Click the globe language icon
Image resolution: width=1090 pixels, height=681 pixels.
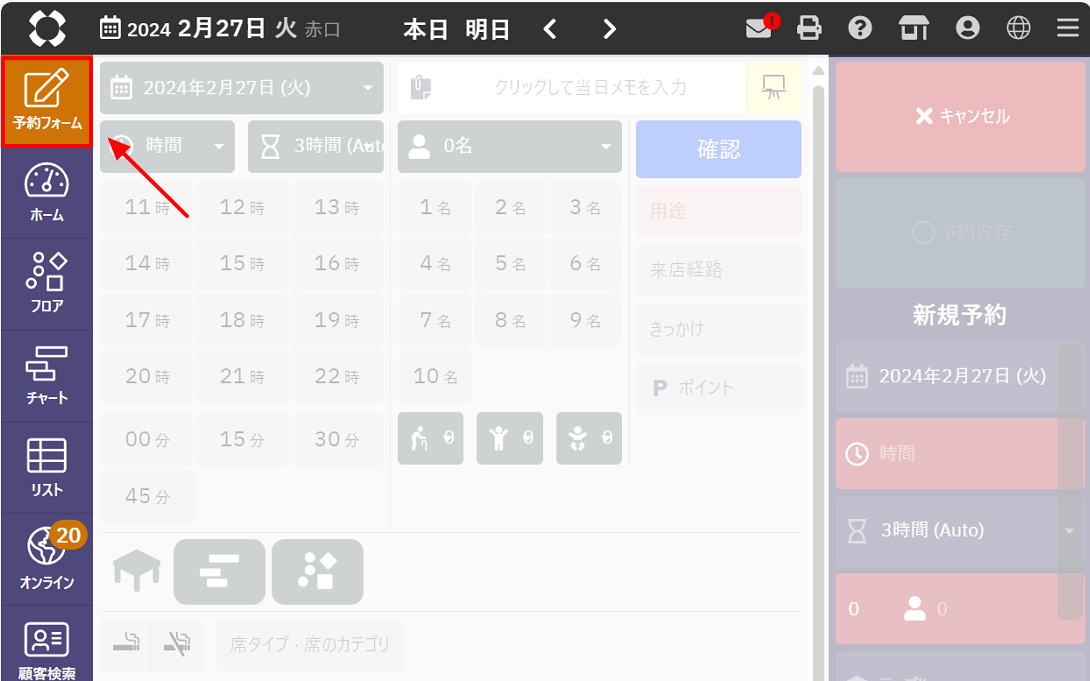click(1018, 28)
